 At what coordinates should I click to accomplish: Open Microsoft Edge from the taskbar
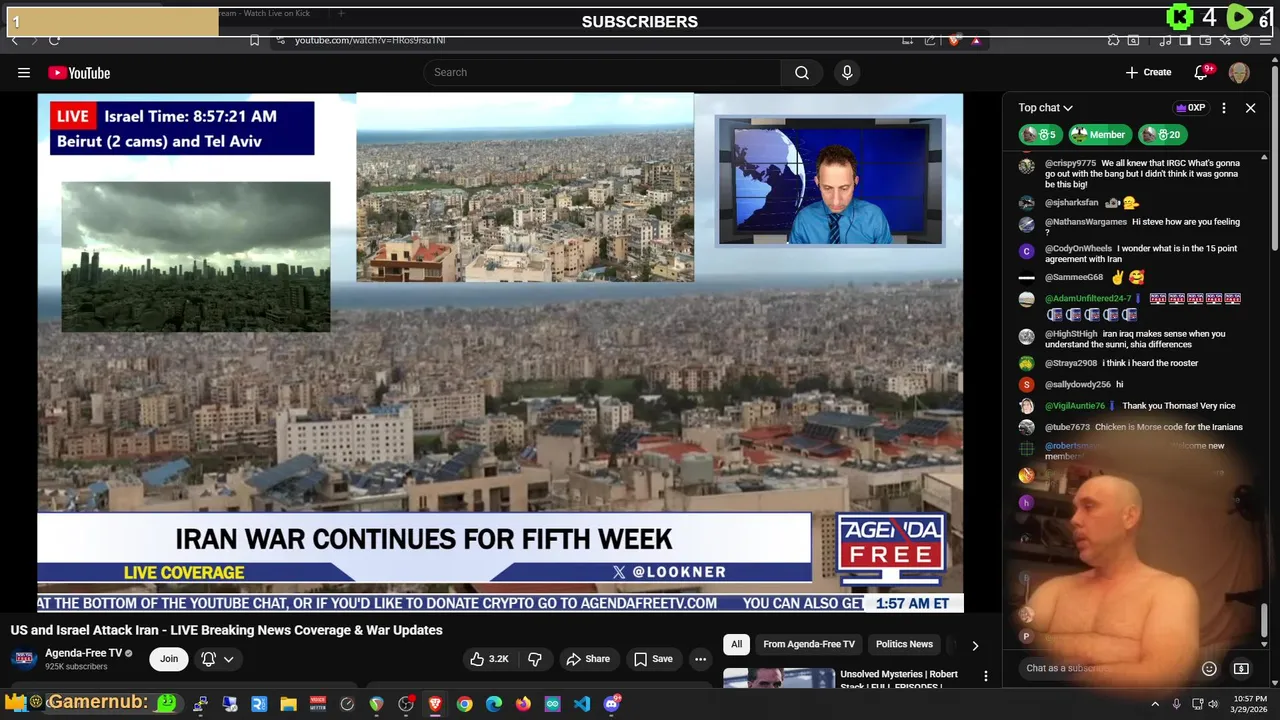494,704
